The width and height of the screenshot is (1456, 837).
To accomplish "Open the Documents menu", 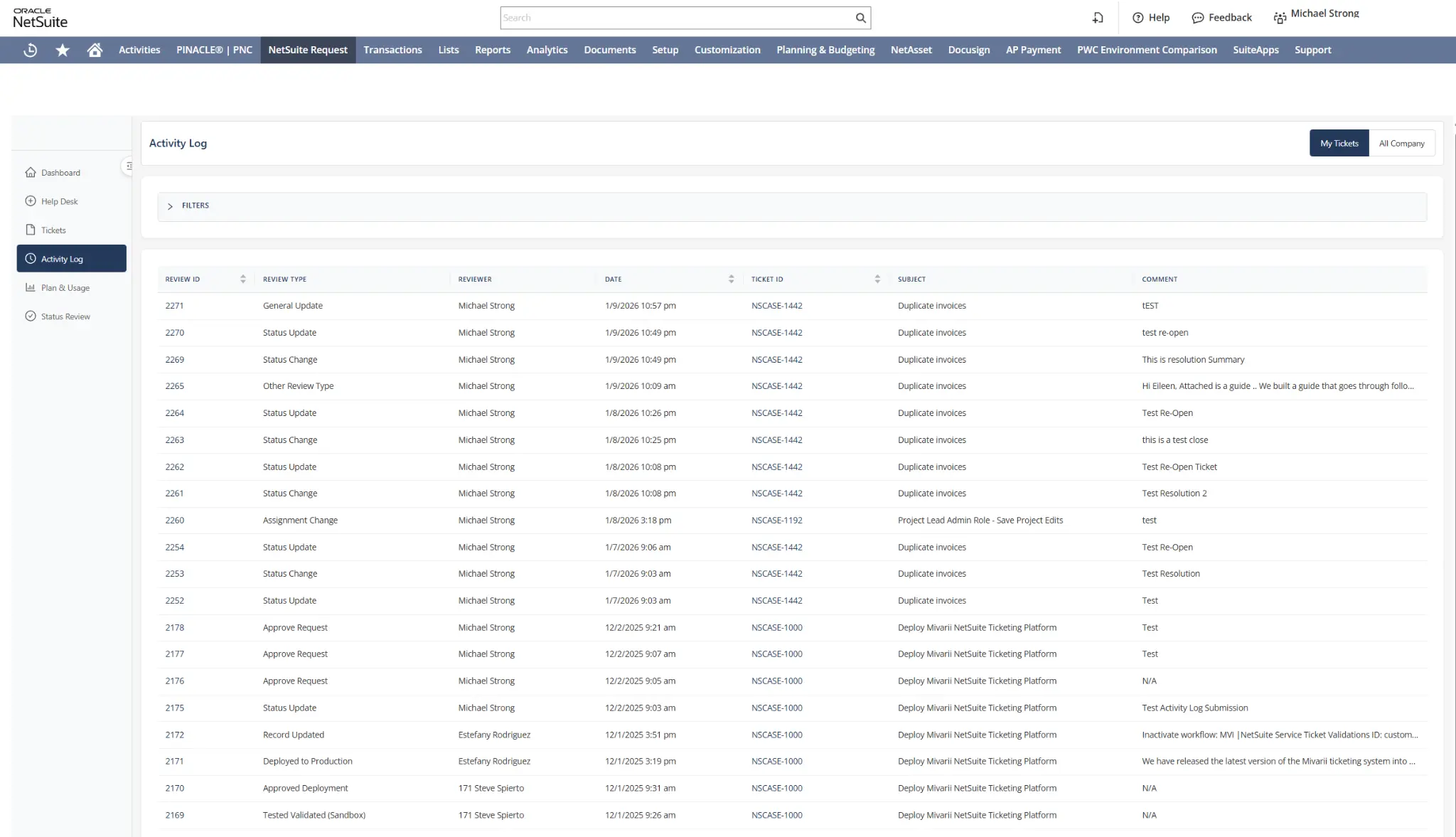I will point(610,50).
